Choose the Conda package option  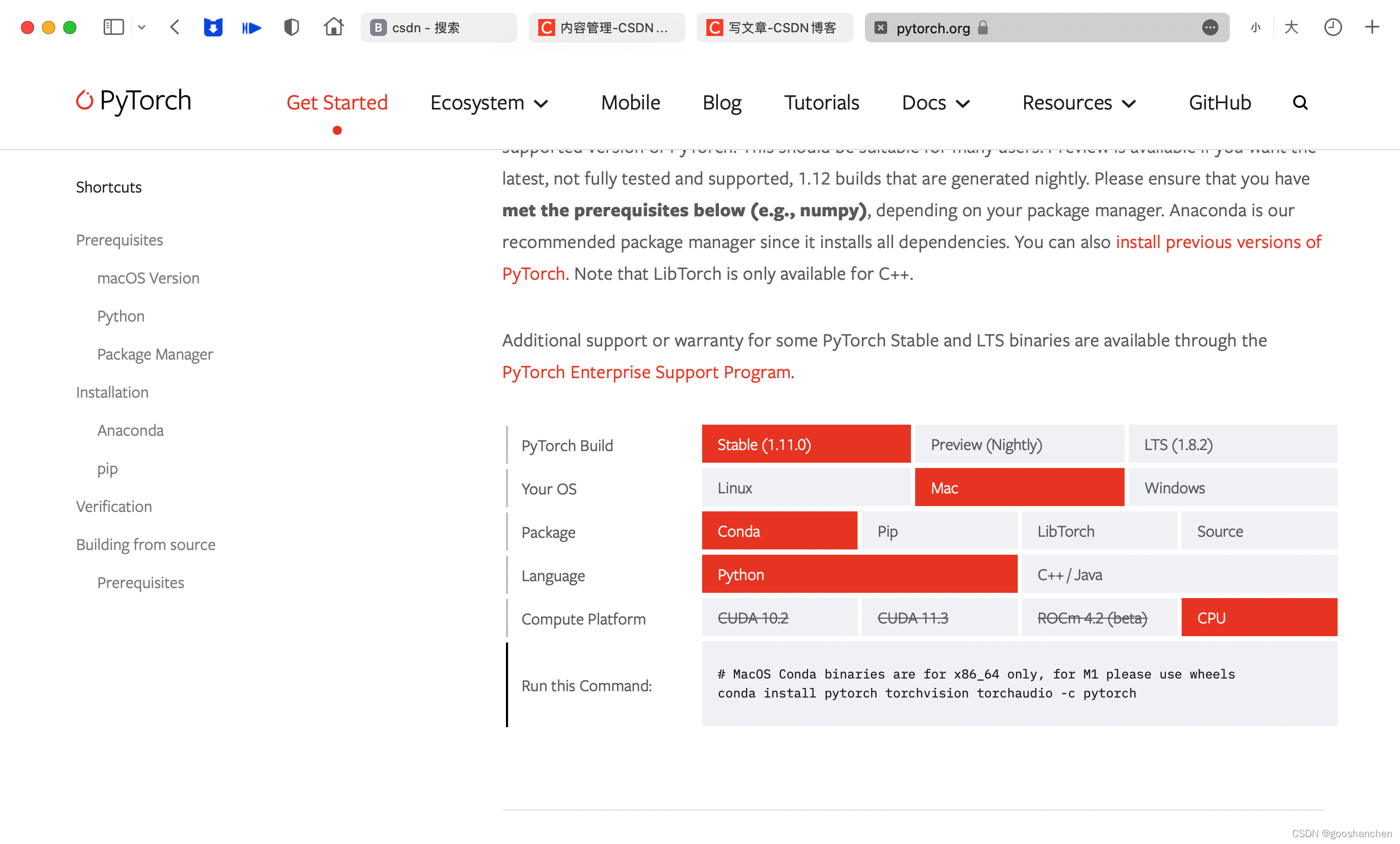pyautogui.click(x=779, y=530)
